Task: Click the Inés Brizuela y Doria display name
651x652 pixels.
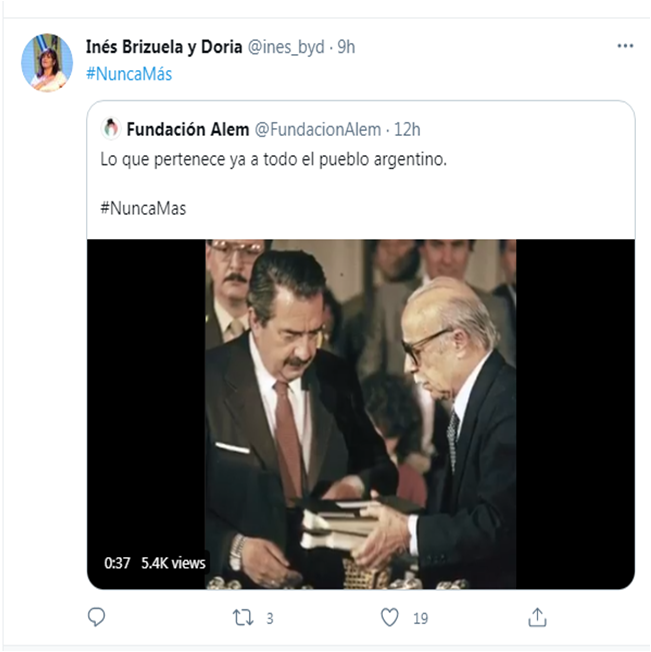Action: [164, 47]
